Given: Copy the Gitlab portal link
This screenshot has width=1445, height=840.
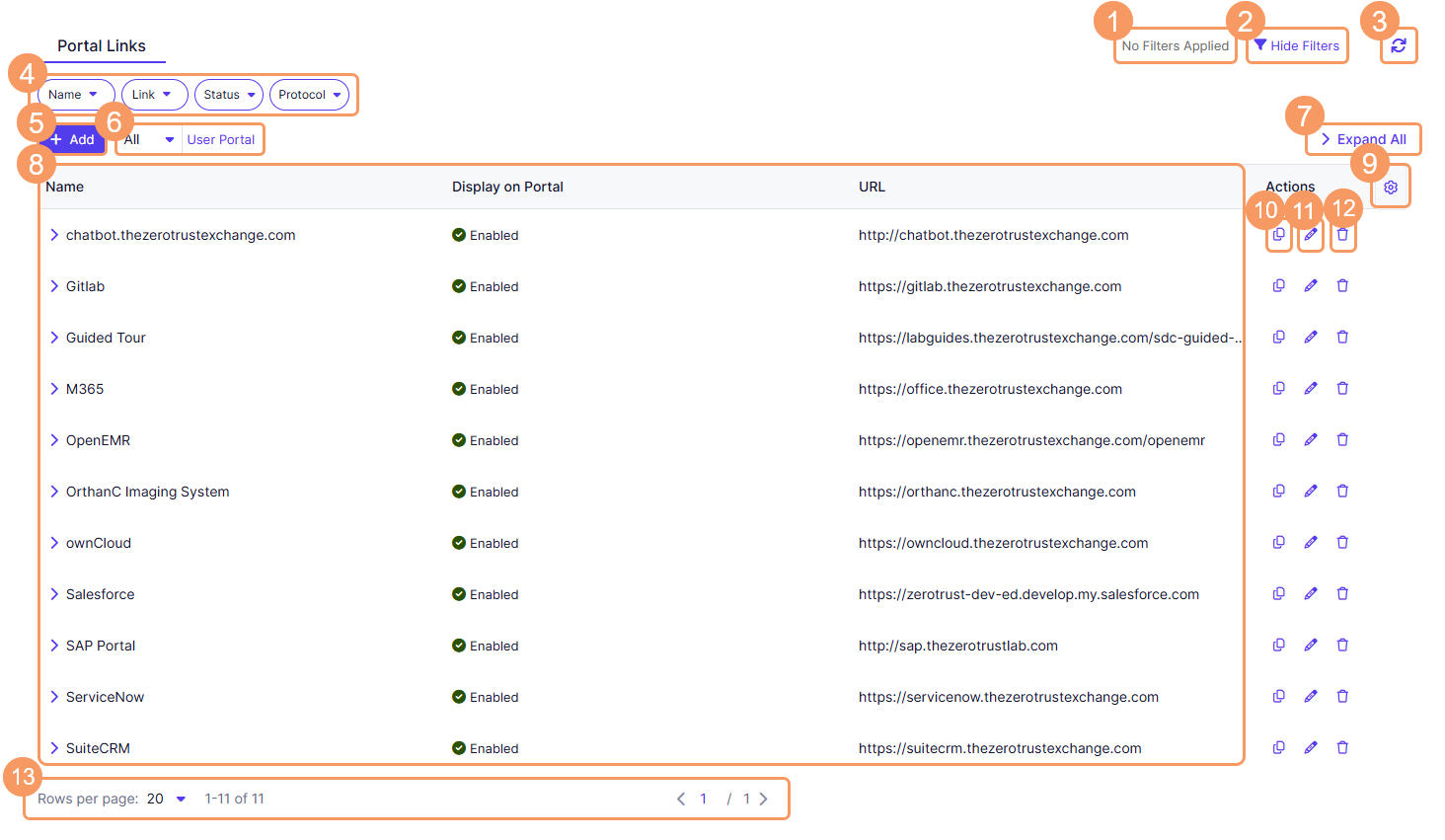Looking at the screenshot, I should point(1278,286).
